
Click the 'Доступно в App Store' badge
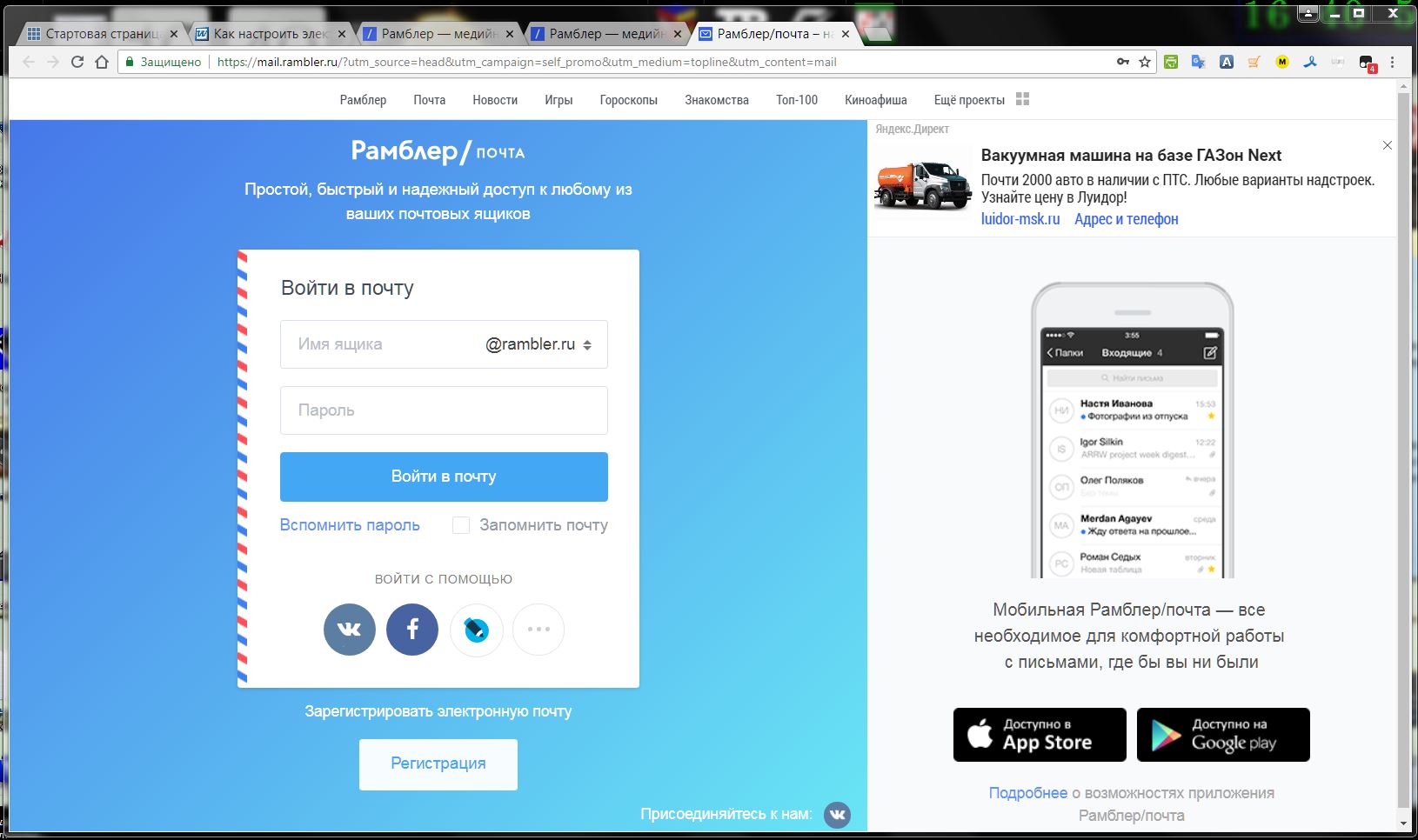(x=1040, y=735)
